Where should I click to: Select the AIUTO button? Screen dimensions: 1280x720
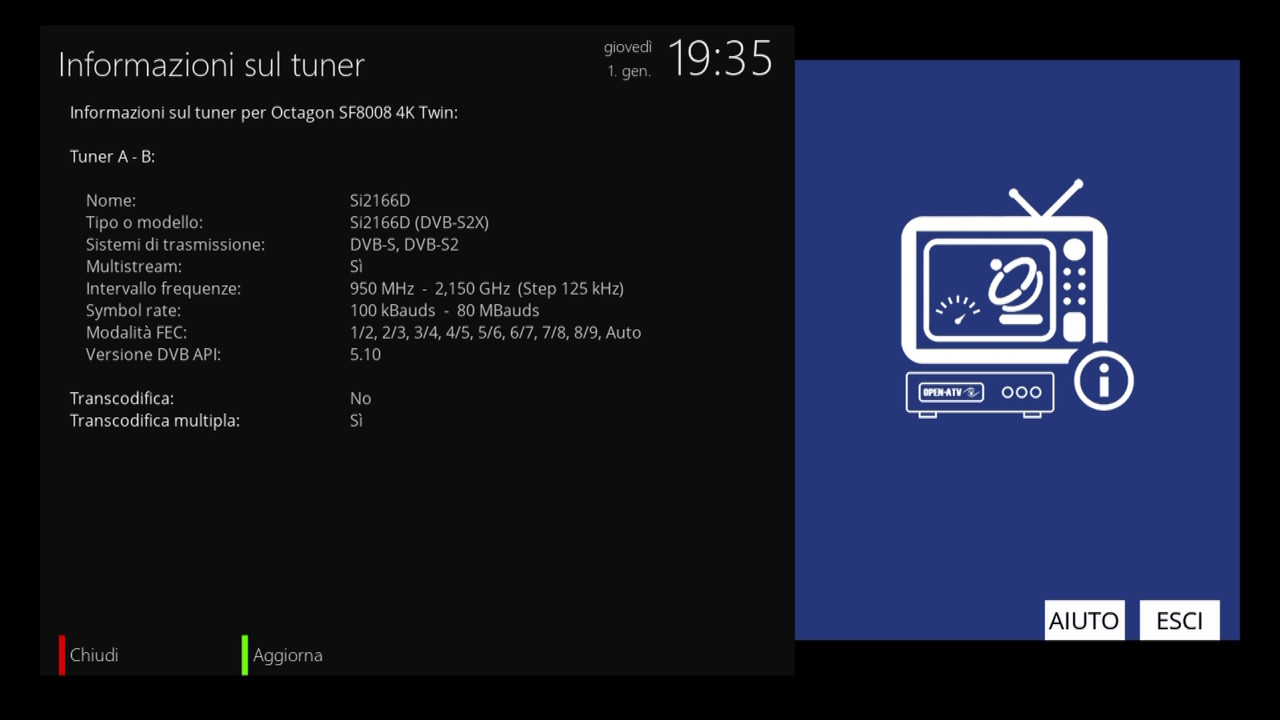(1084, 620)
